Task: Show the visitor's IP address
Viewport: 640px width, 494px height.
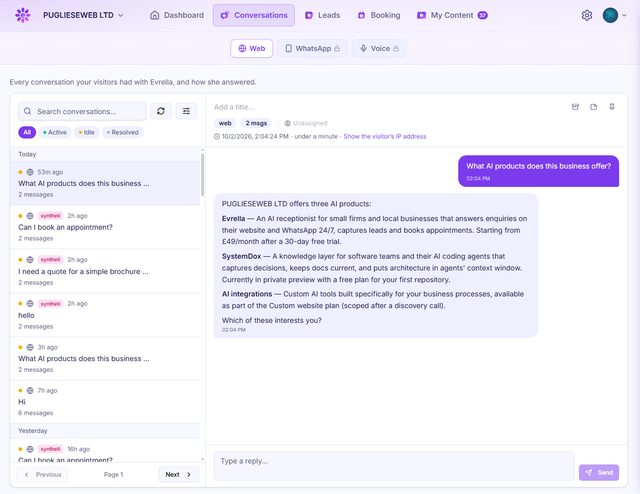Action: pos(384,136)
